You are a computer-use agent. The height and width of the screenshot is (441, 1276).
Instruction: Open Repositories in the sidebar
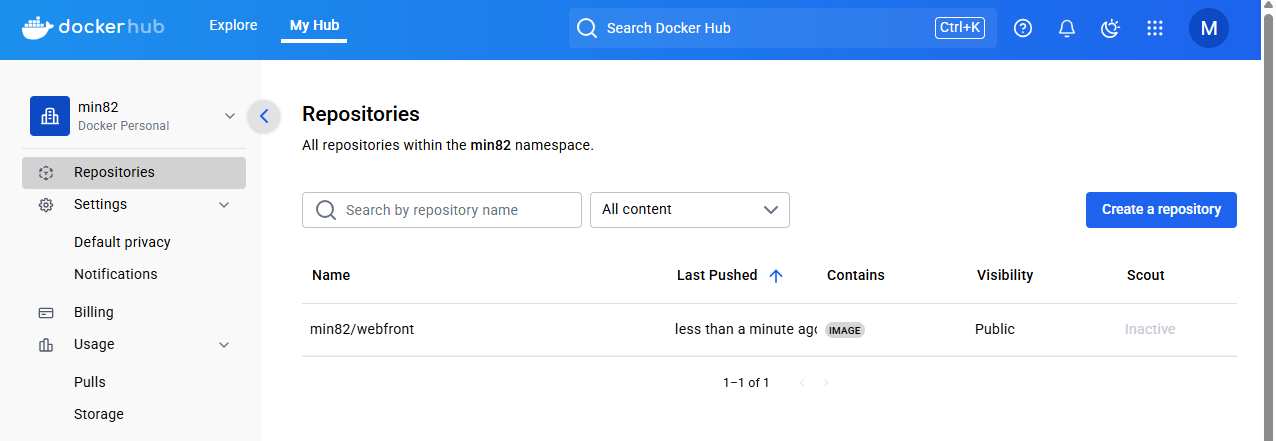[x=134, y=172]
